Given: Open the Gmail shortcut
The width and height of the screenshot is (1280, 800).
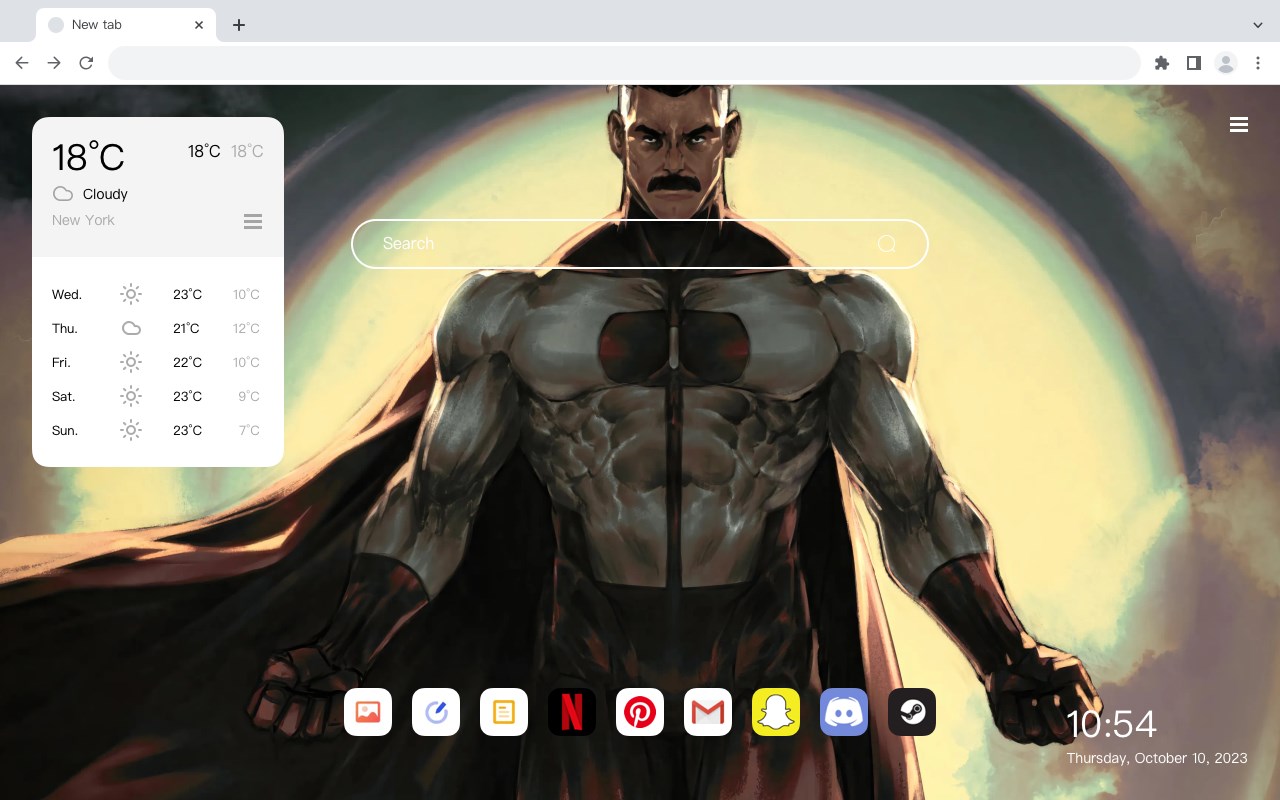Looking at the screenshot, I should click(x=708, y=712).
